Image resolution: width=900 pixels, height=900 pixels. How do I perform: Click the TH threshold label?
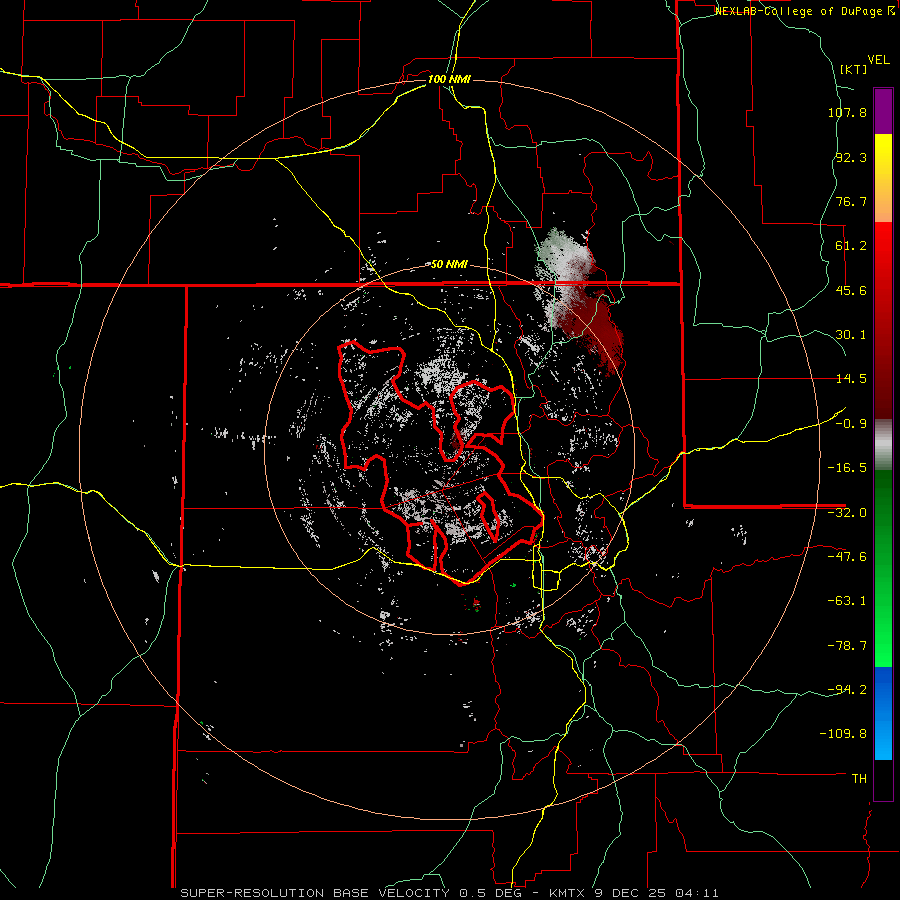point(859,779)
